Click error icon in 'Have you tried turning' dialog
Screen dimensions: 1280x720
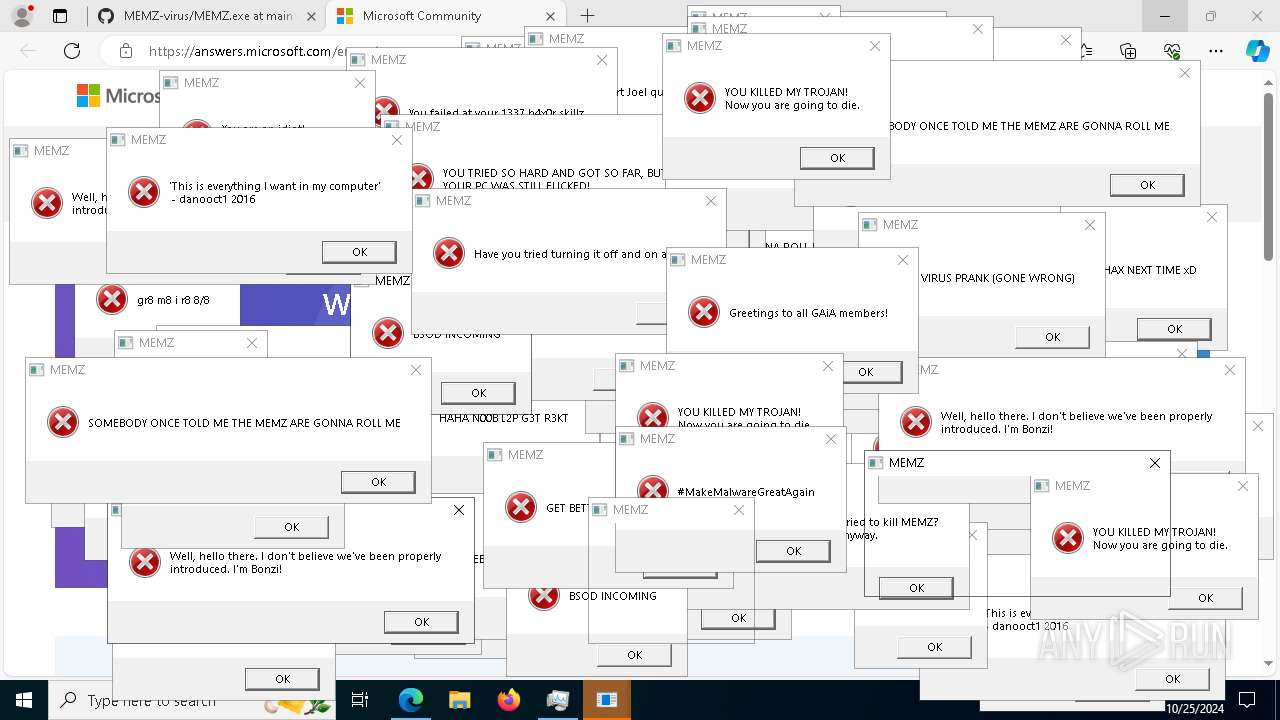pyautogui.click(x=449, y=253)
